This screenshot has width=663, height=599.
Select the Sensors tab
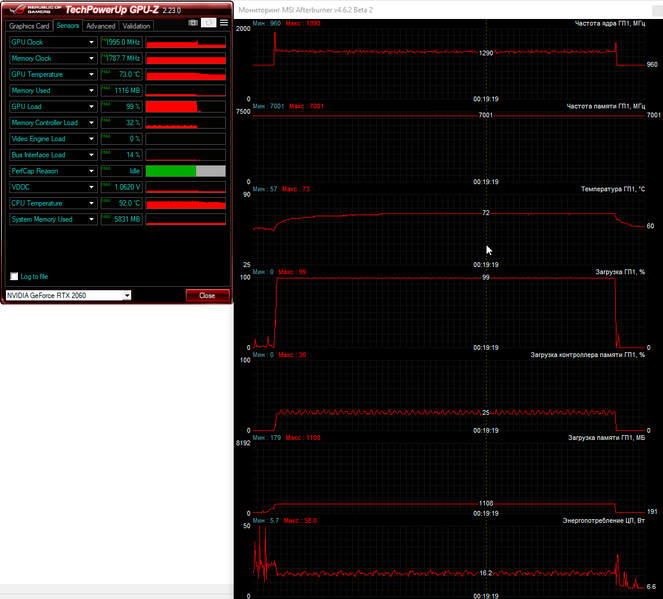coord(68,25)
